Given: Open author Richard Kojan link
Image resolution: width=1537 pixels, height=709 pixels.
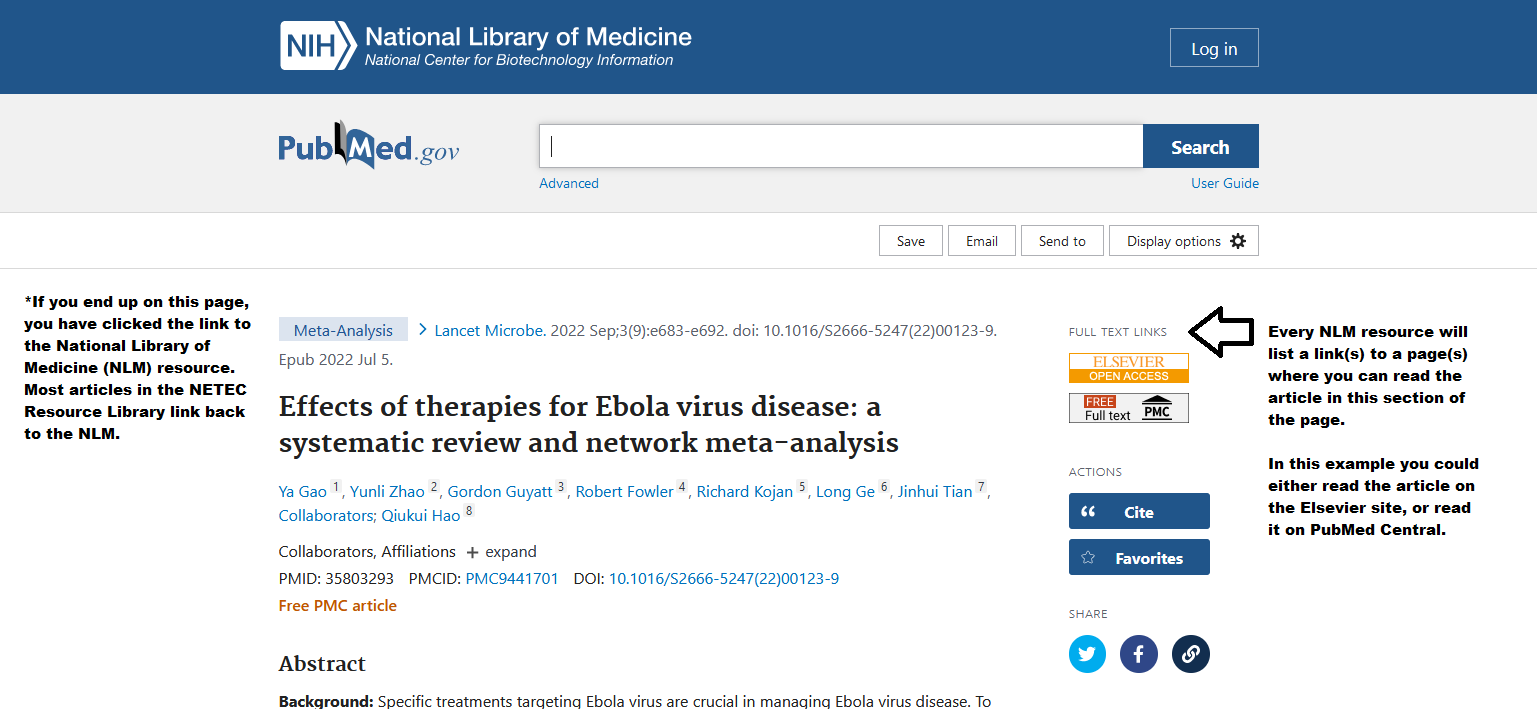Looking at the screenshot, I should click(x=745, y=491).
